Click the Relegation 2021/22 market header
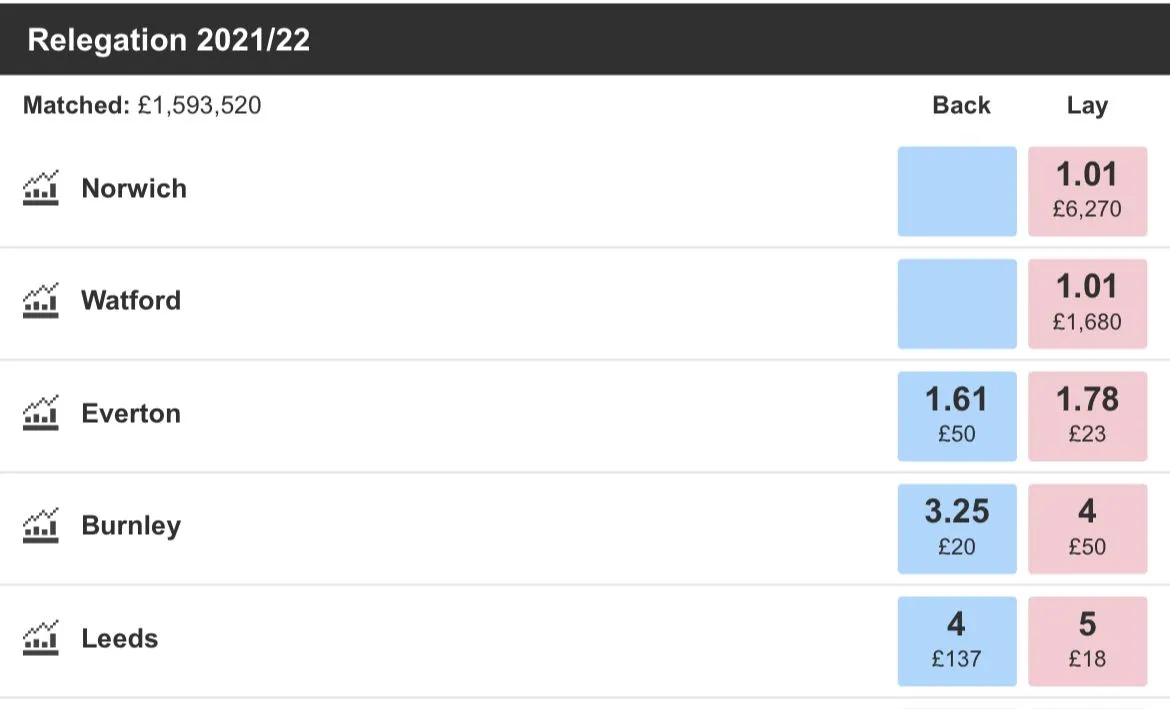The image size is (1170, 709). 169,40
